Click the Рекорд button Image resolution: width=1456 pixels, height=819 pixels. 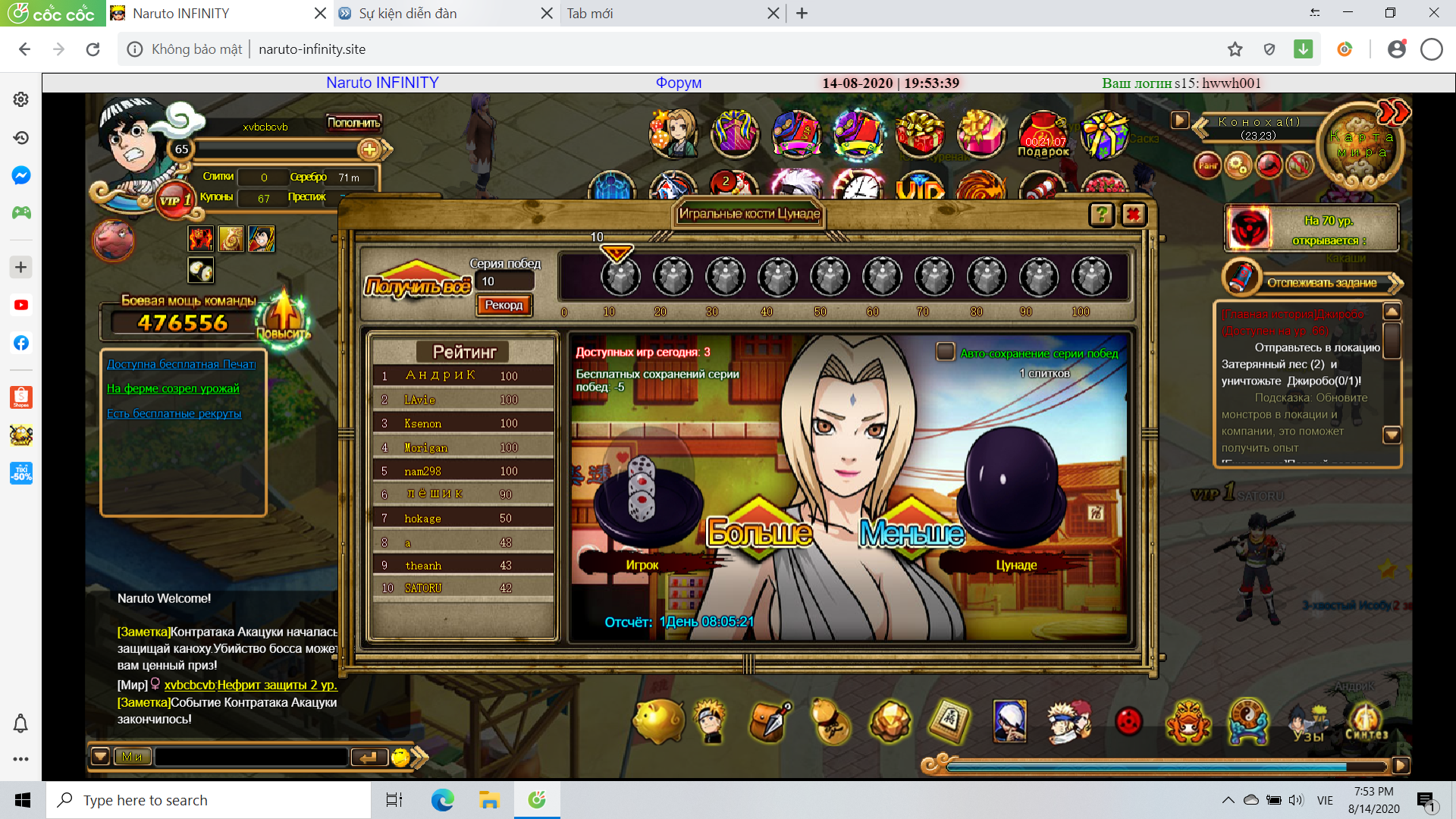click(x=504, y=305)
